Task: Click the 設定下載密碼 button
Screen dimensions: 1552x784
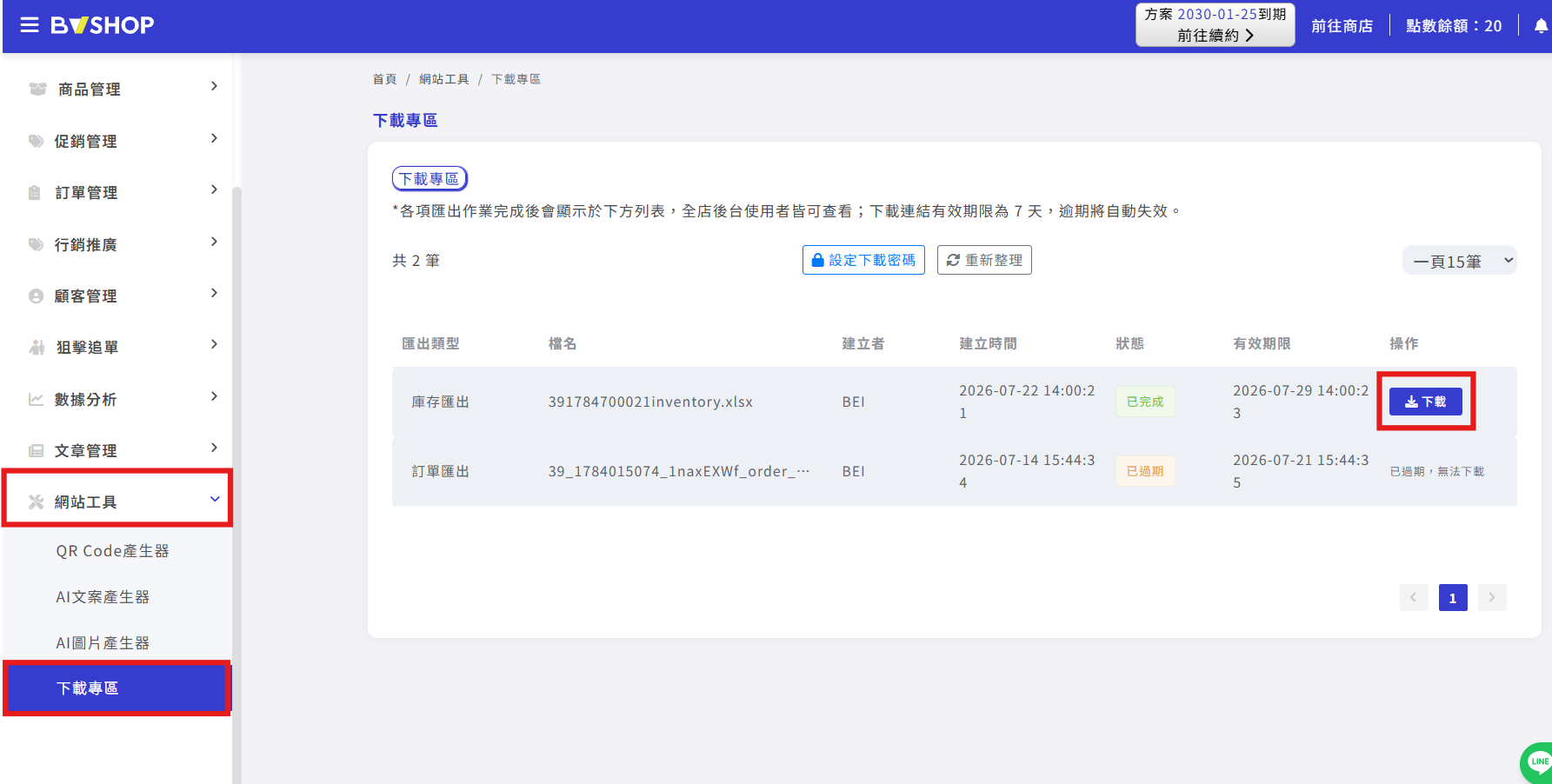Action: (863, 260)
